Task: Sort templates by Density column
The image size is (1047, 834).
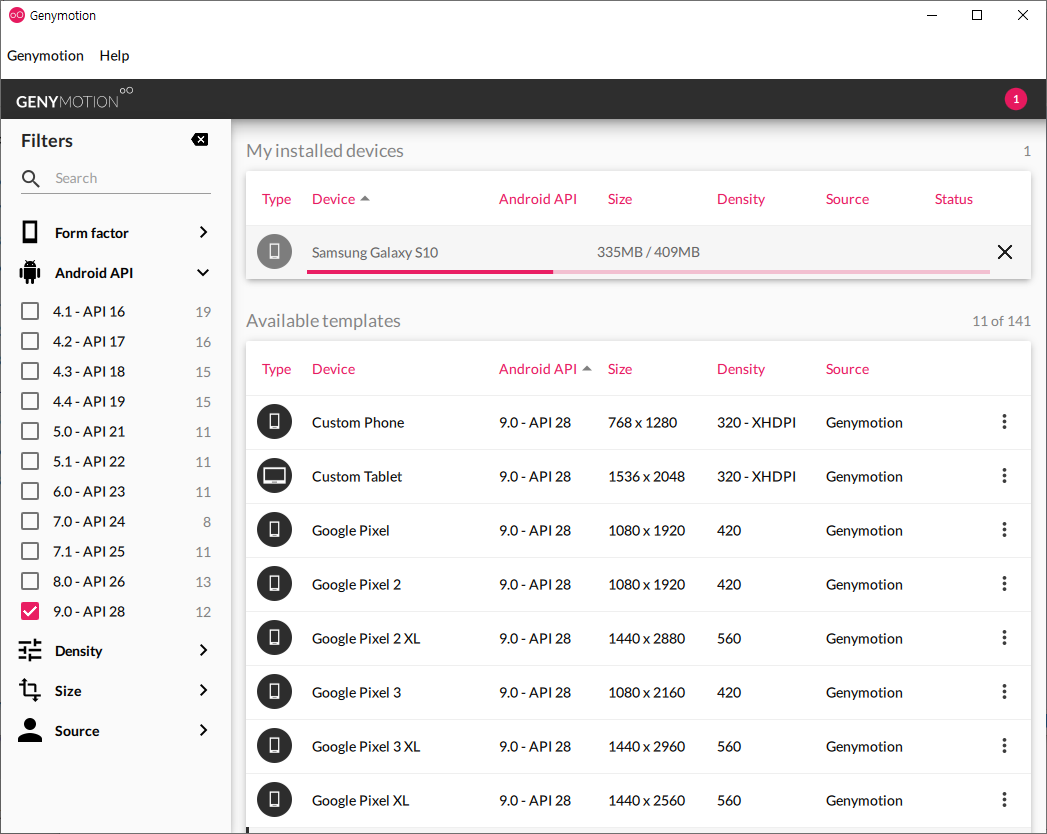Action: point(741,369)
